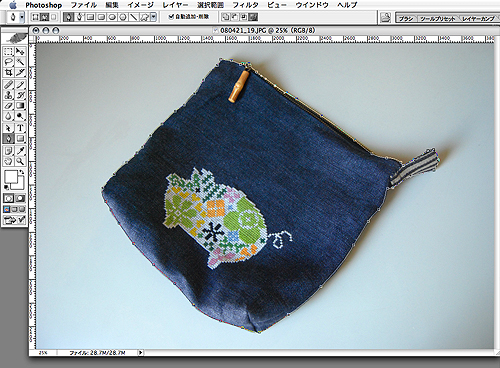This screenshot has height=368, width=500.
Task: Select the Zoom magnifier tool
Action: pyautogui.click(x=20, y=161)
